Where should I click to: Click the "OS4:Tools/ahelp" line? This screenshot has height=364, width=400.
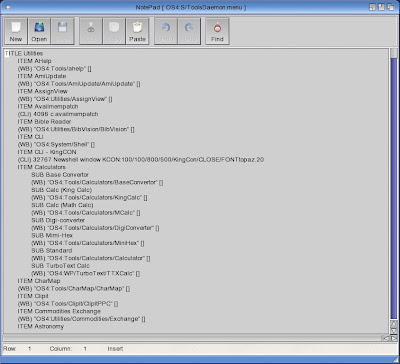(x=55, y=69)
